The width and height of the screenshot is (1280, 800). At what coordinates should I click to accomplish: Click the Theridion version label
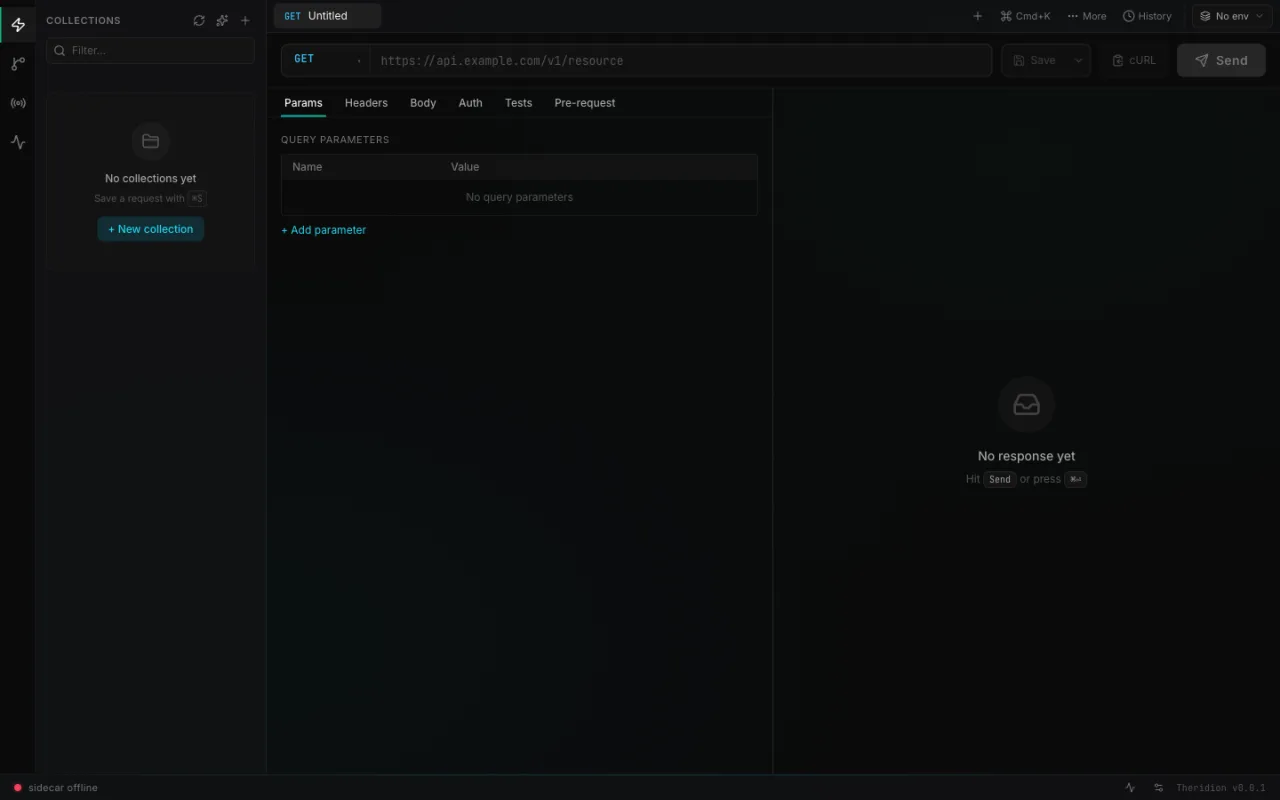coord(1221,788)
